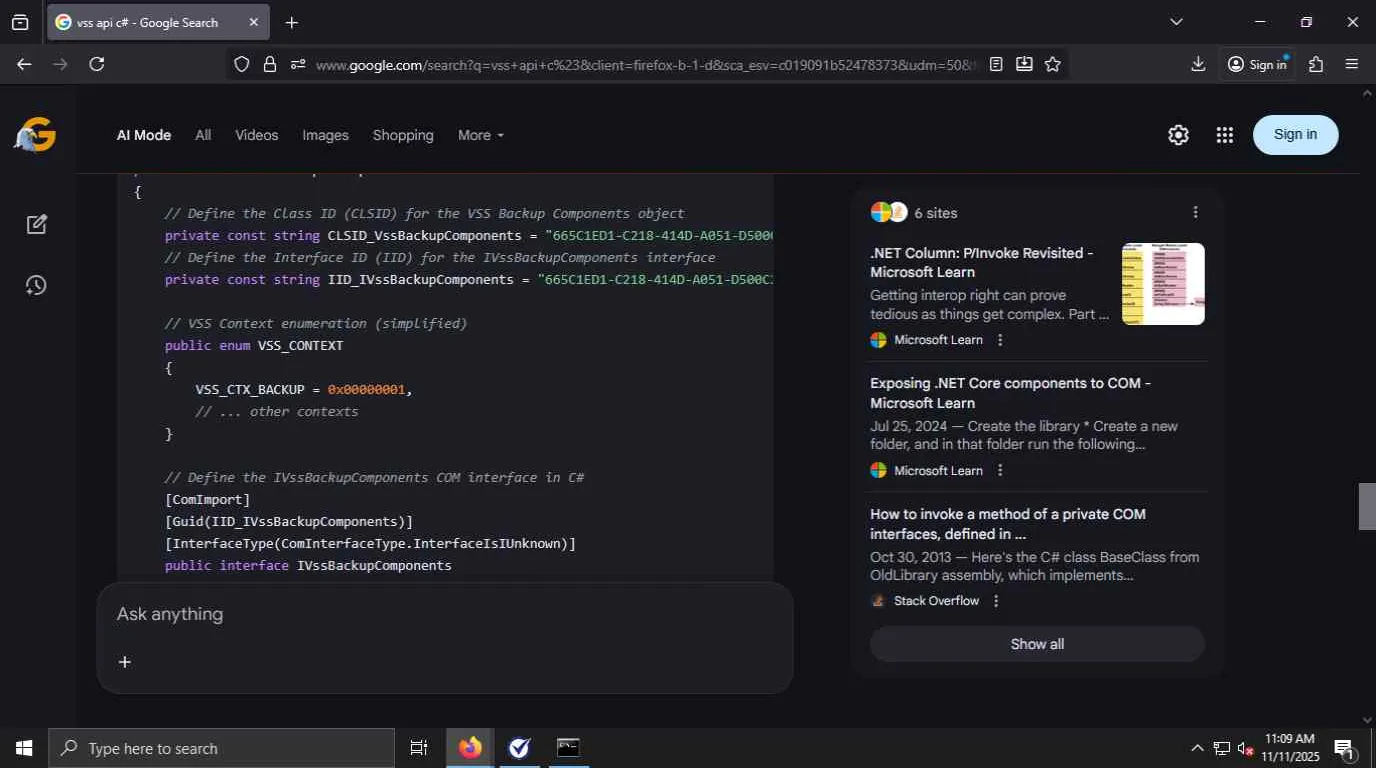Open the options menu beside '6 sites'
The height and width of the screenshot is (768, 1376).
(1195, 212)
